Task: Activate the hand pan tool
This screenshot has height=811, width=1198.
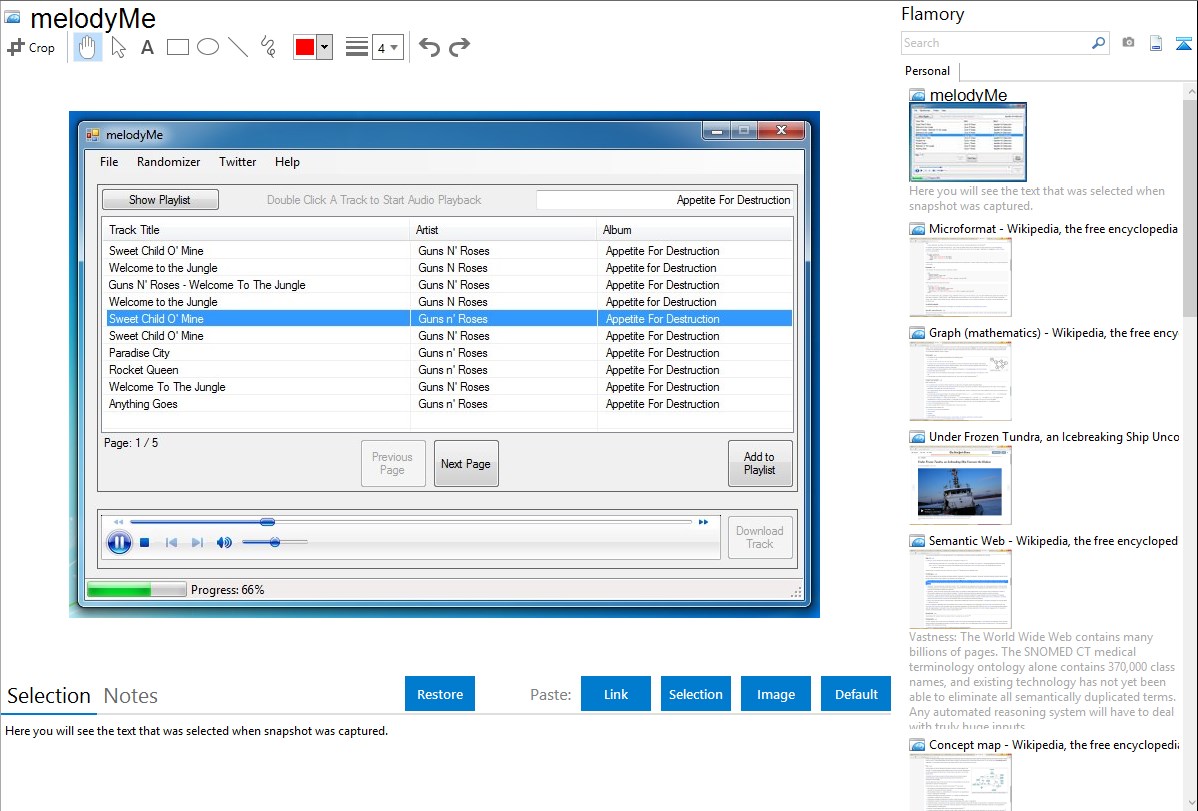Action: tap(88, 47)
